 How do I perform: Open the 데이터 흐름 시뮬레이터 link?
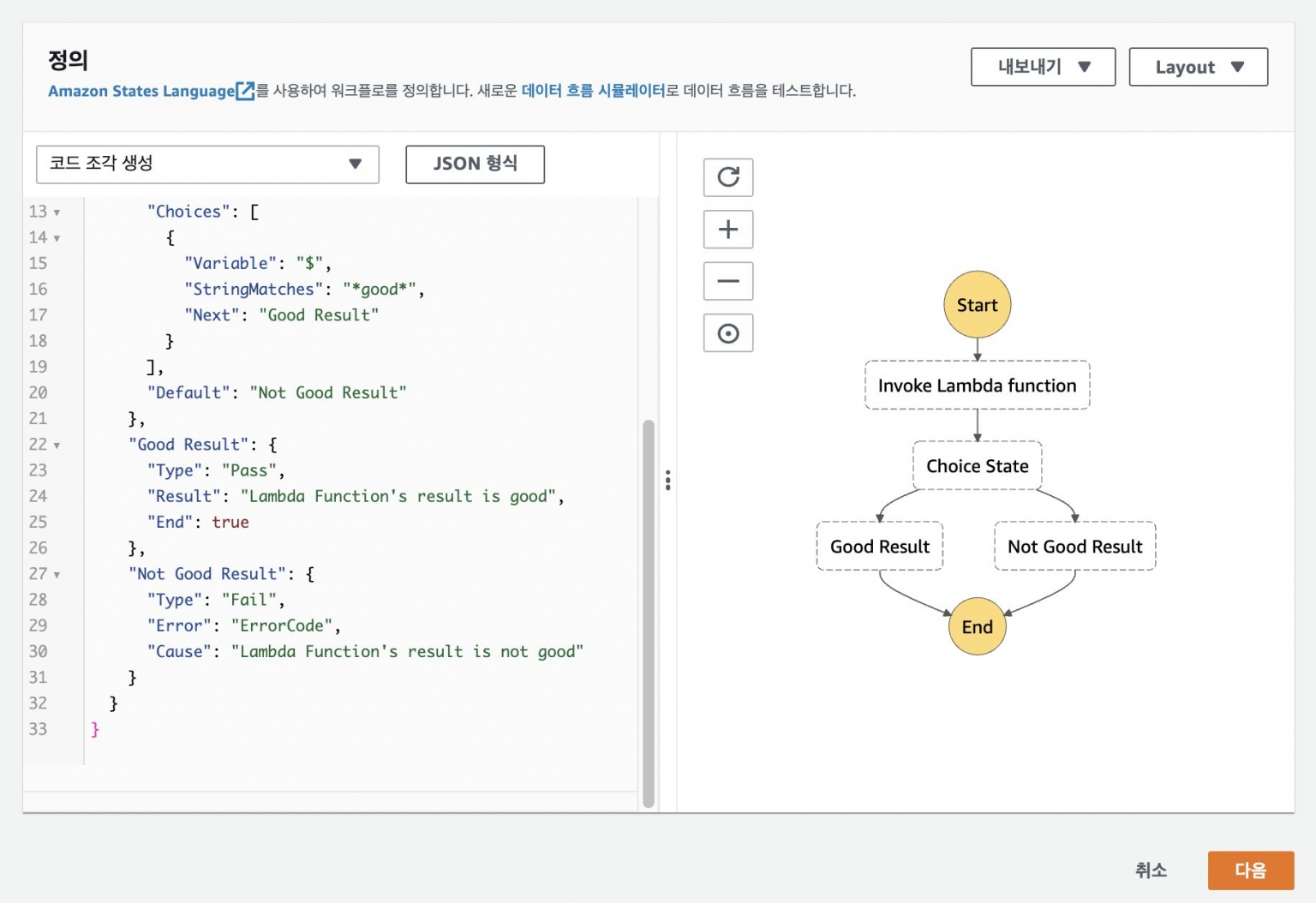click(x=593, y=91)
